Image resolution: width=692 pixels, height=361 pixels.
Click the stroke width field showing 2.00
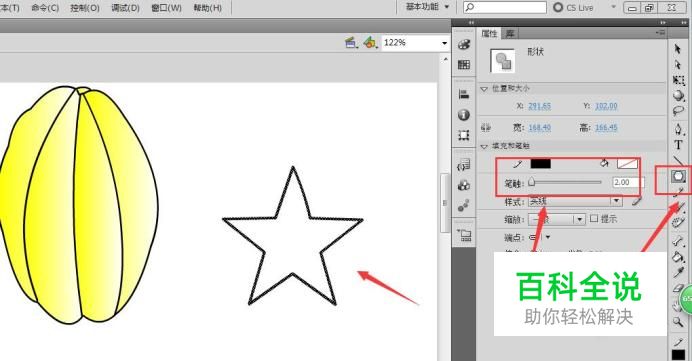628,182
